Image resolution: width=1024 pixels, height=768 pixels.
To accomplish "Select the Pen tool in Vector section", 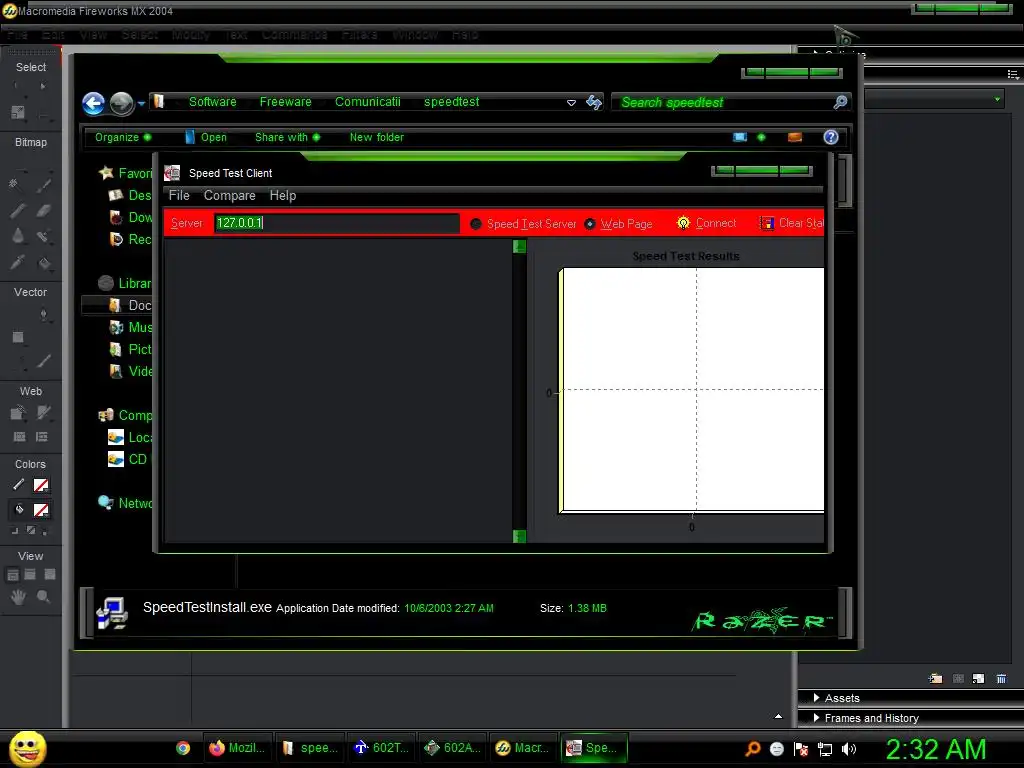I will (x=43, y=315).
